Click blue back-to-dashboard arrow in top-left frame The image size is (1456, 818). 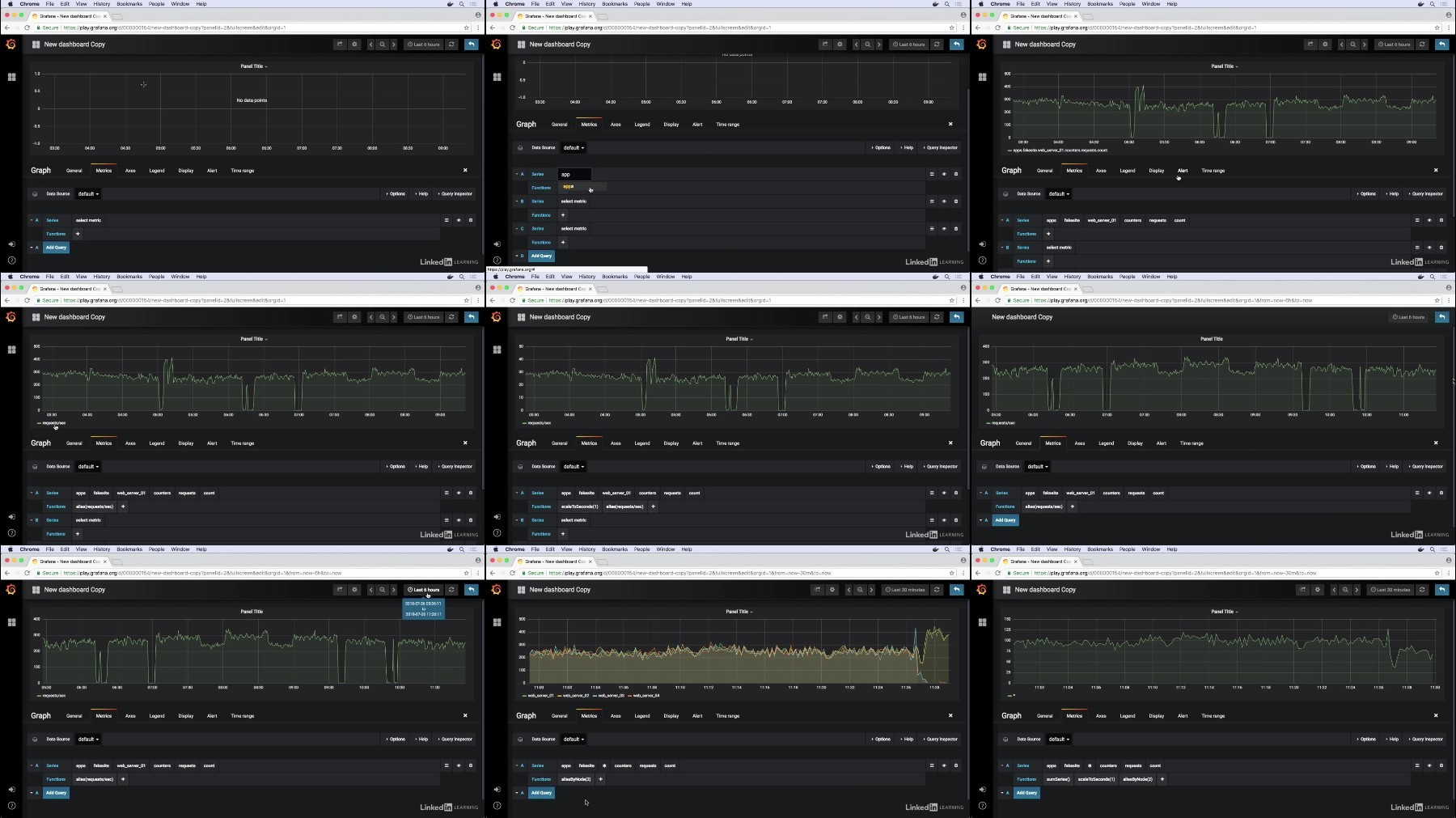(472, 45)
